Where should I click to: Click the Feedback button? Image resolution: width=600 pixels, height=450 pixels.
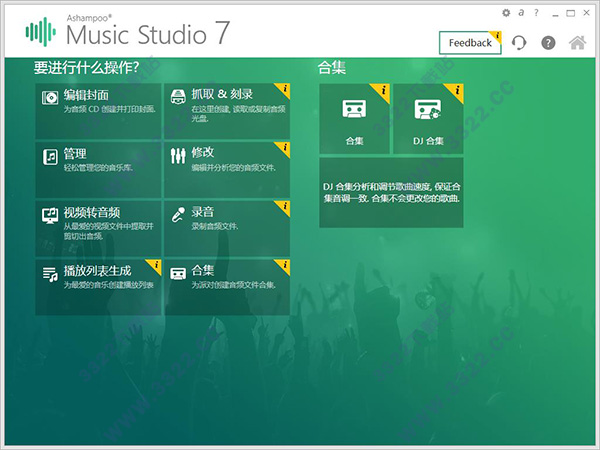pyautogui.click(x=470, y=43)
